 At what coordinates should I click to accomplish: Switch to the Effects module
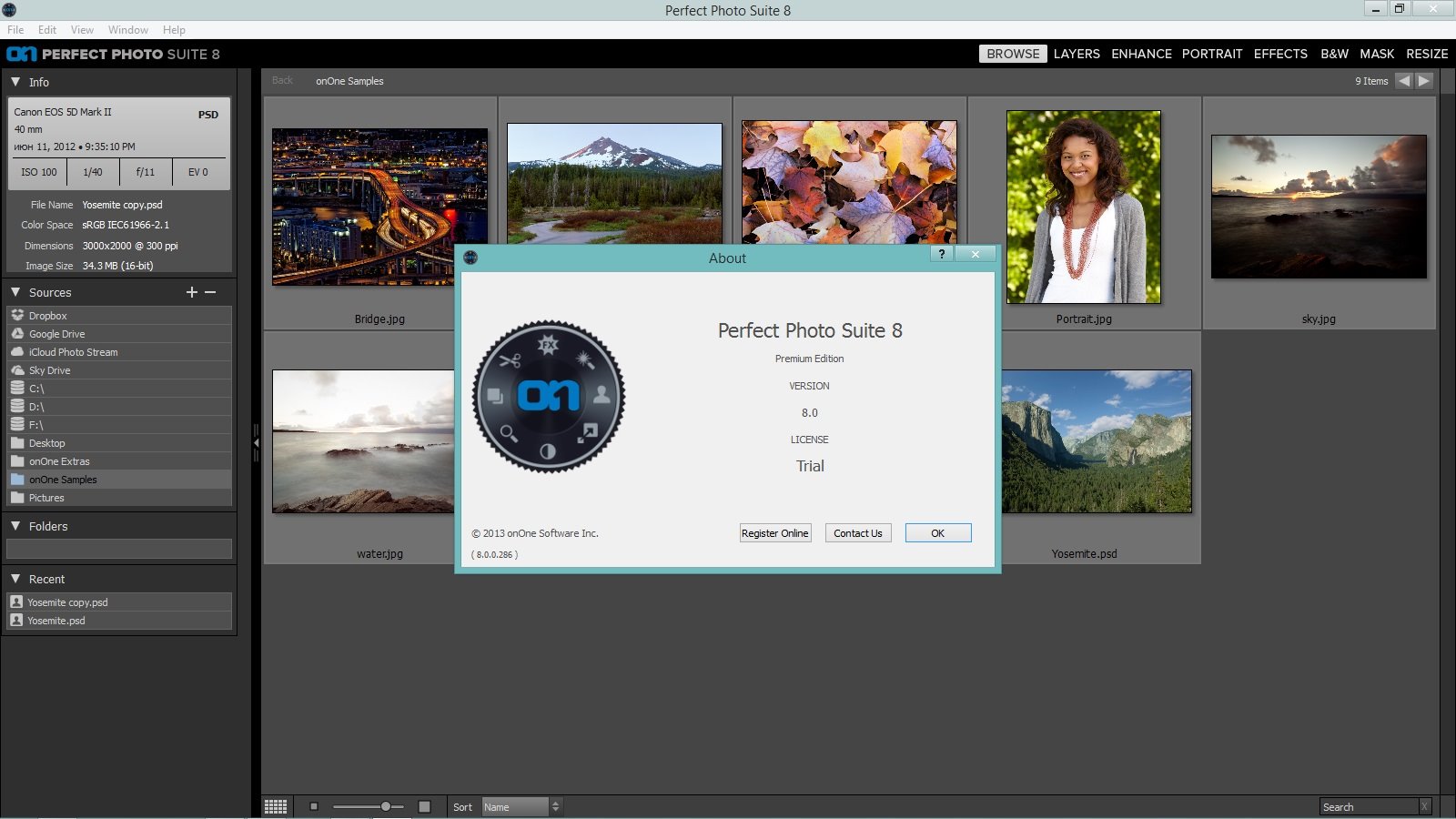click(x=1280, y=54)
